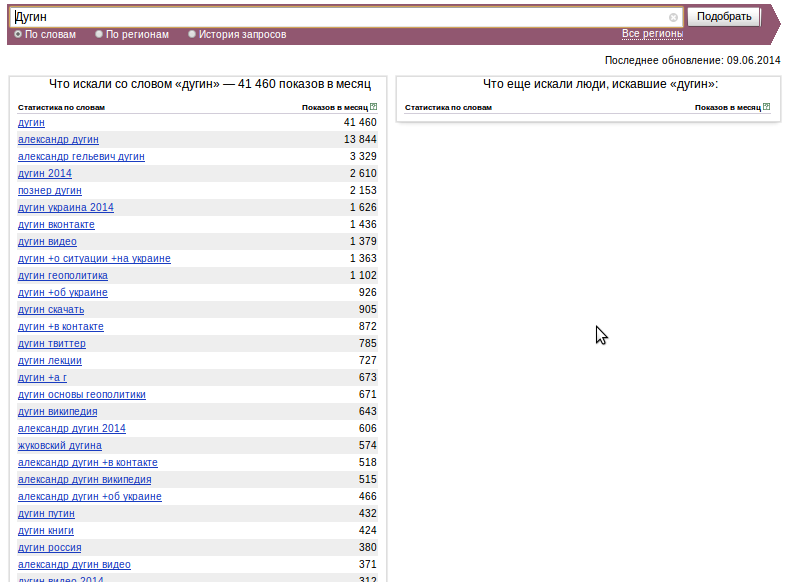Click the count '41 460' in first row

click(x=360, y=122)
